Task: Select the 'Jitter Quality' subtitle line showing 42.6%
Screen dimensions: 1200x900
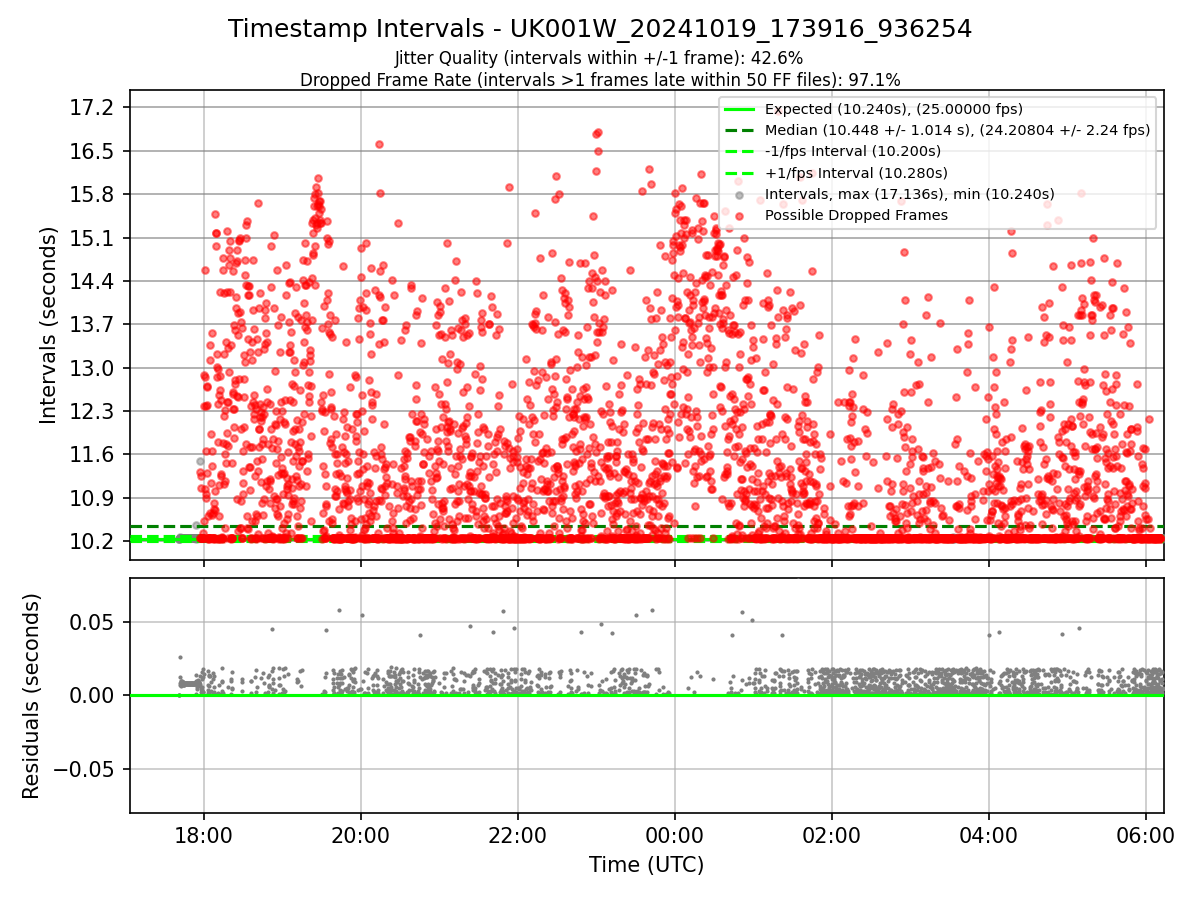Action: (x=599, y=58)
